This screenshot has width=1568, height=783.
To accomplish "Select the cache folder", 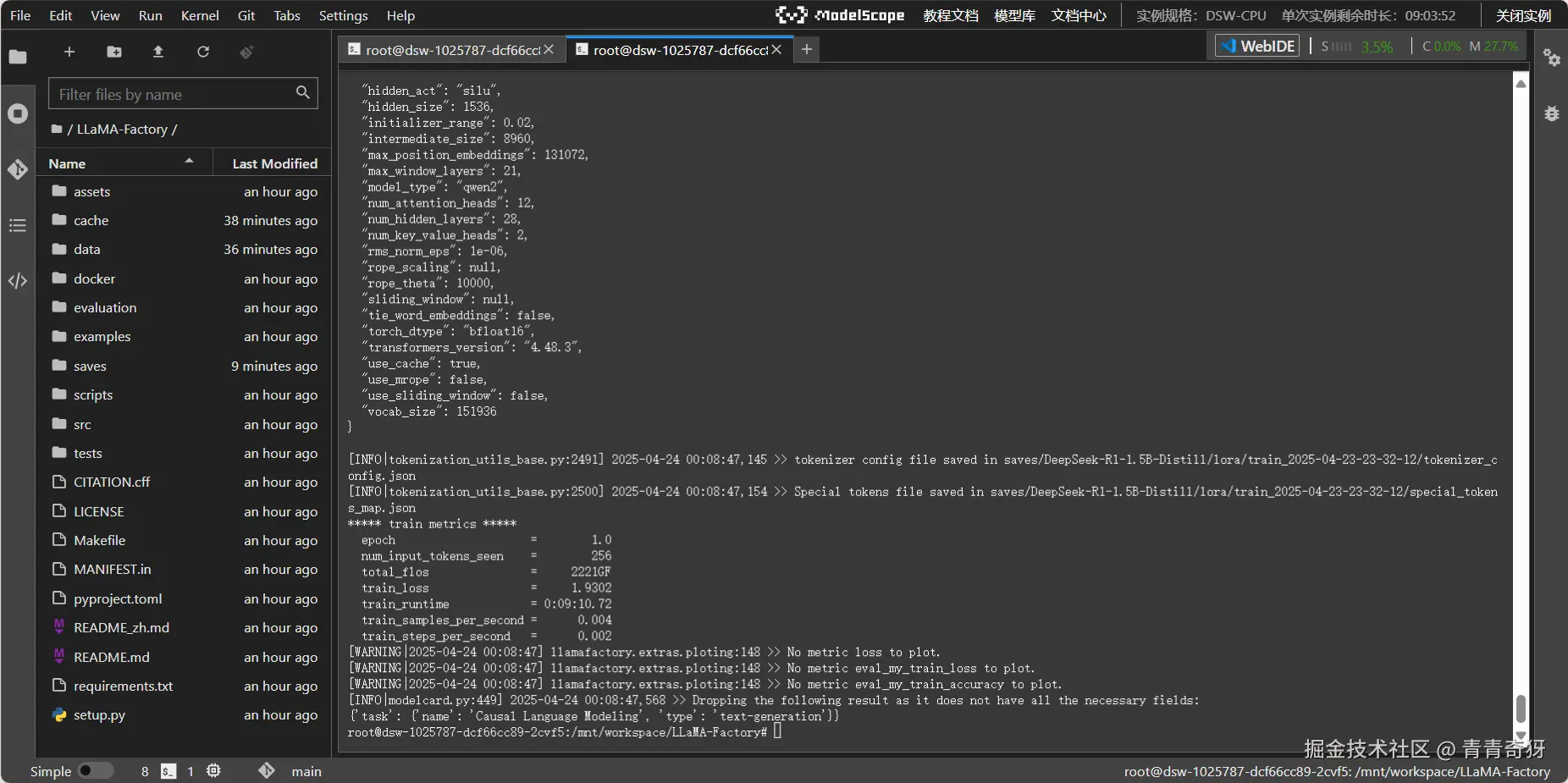I will (x=184, y=220).
